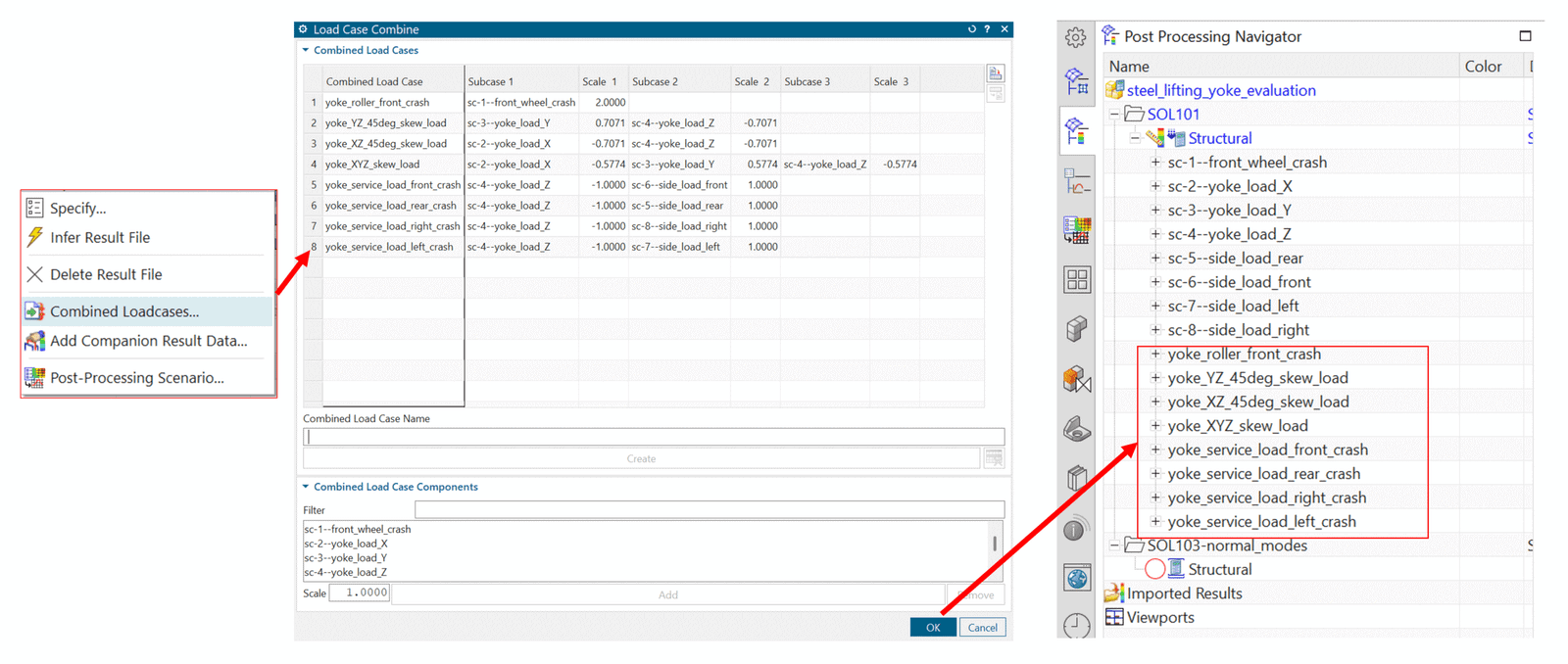Select sc-3--yoke_load_Y in components list

coord(346,557)
